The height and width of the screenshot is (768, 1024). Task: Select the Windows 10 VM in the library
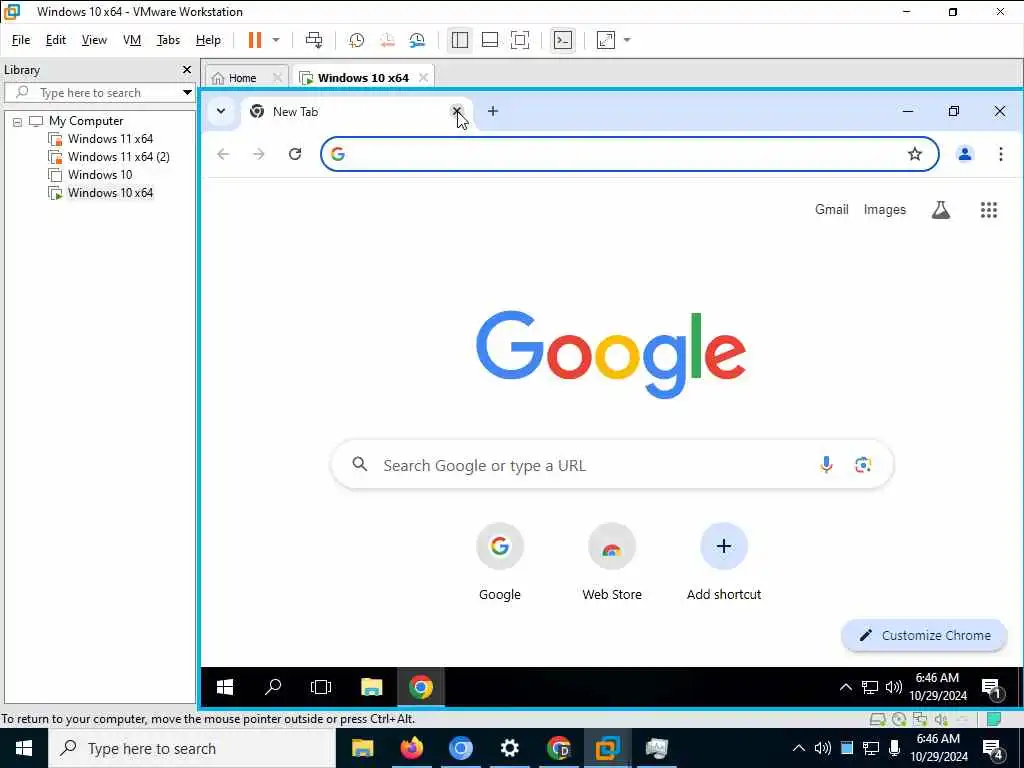[99, 175]
